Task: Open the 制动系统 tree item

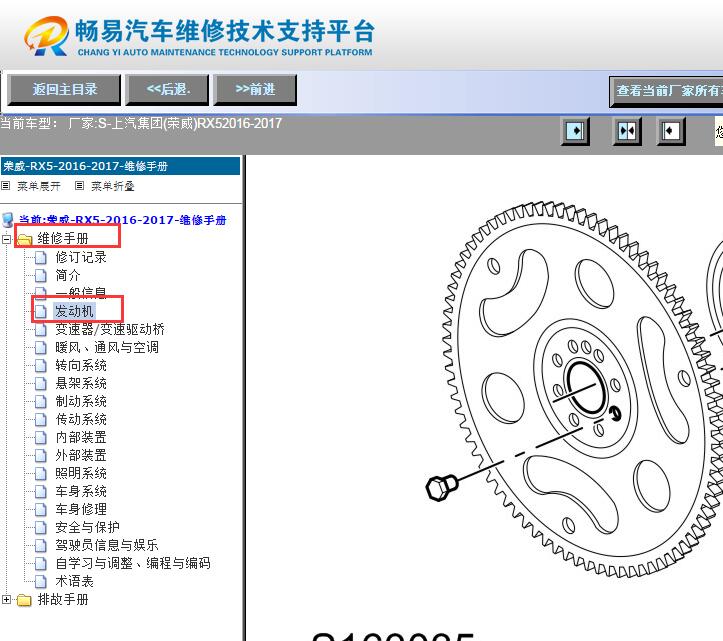Action: point(81,401)
